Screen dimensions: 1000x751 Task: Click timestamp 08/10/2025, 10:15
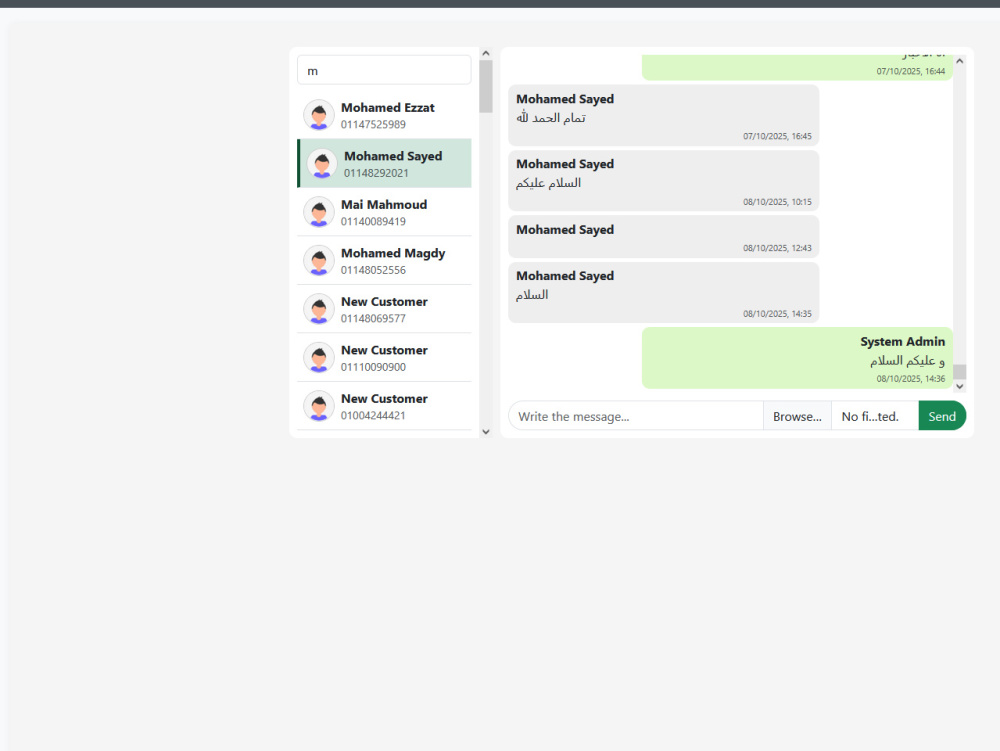point(777,202)
